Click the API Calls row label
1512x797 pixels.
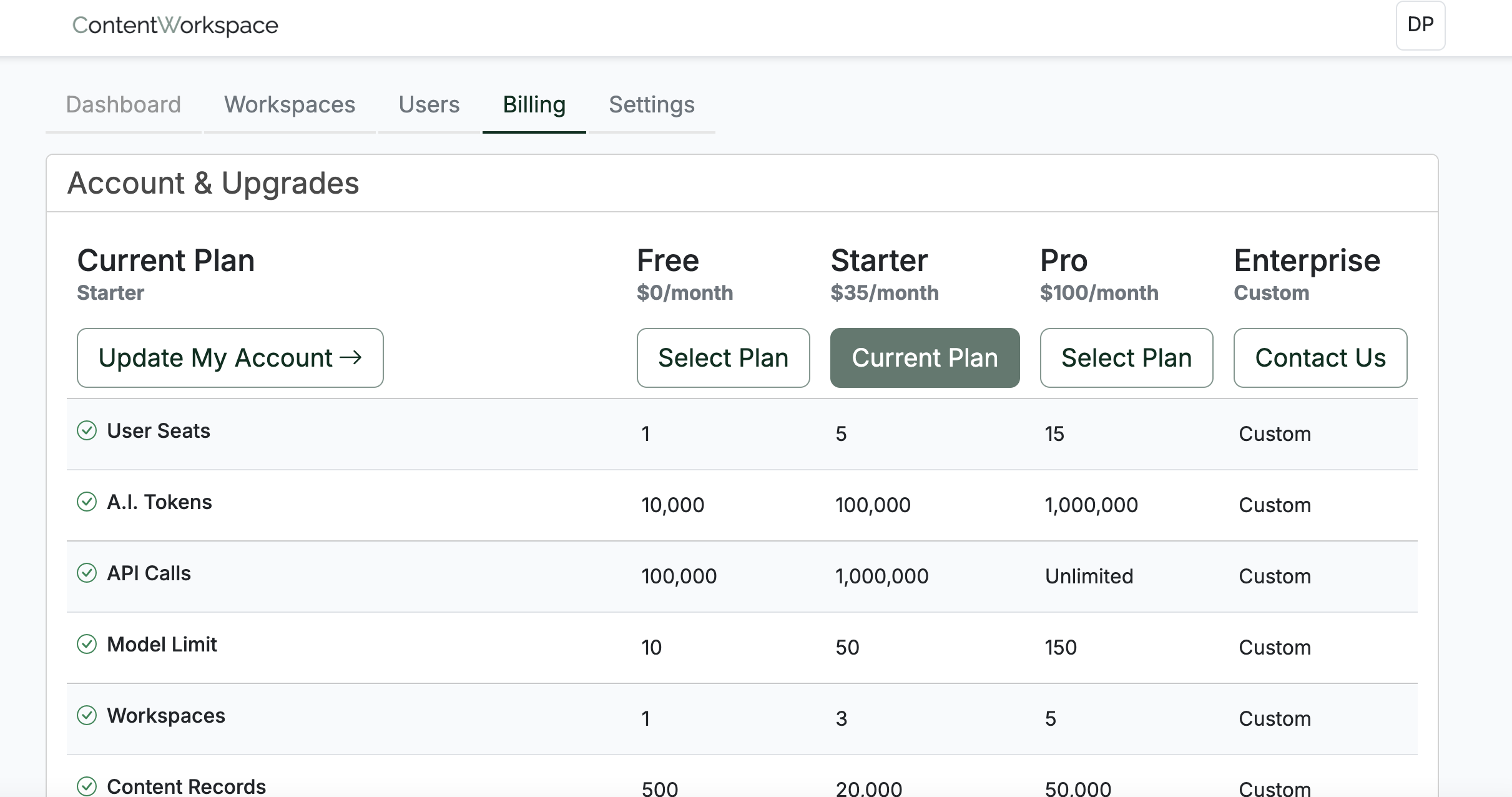[x=149, y=573]
